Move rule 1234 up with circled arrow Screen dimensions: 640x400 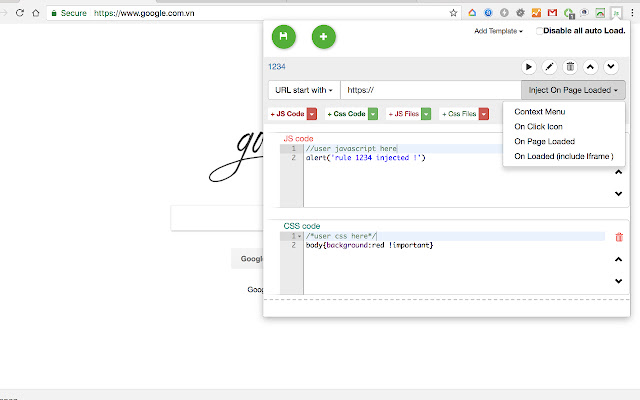pyautogui.click(x=591, y=67)
